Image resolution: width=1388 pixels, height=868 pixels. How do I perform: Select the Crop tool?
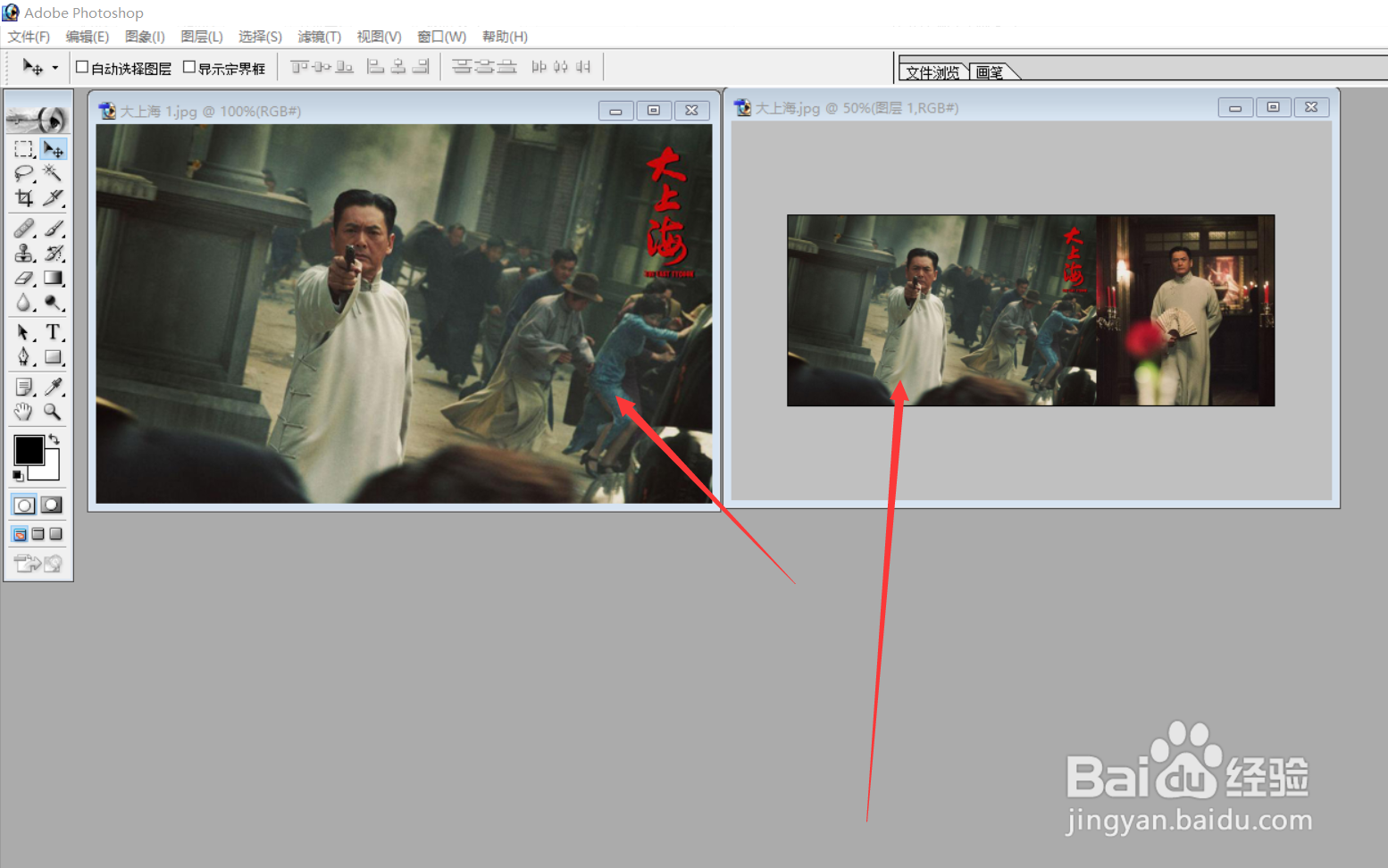(x=24, y=197)
